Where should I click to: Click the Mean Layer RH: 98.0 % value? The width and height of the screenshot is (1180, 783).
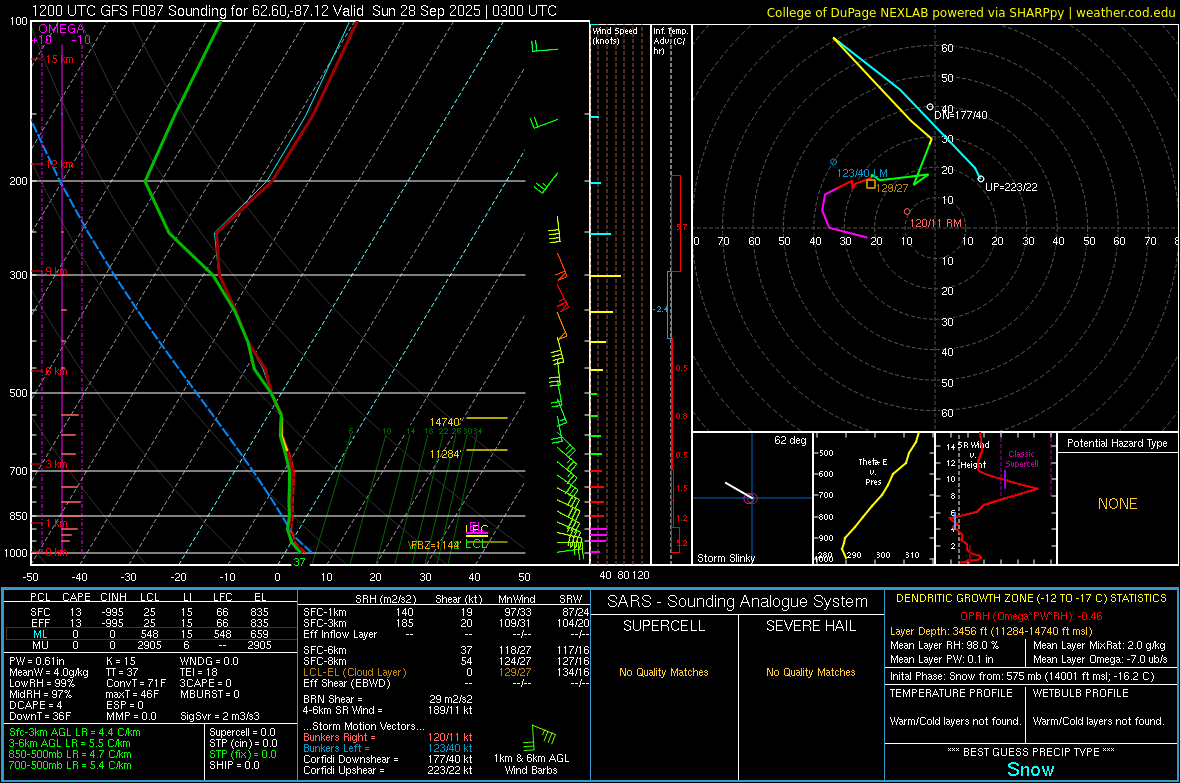944,645
